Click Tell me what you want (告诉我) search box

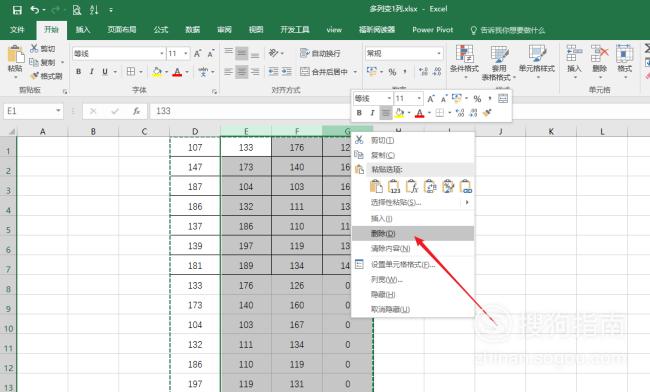[508, 30]
